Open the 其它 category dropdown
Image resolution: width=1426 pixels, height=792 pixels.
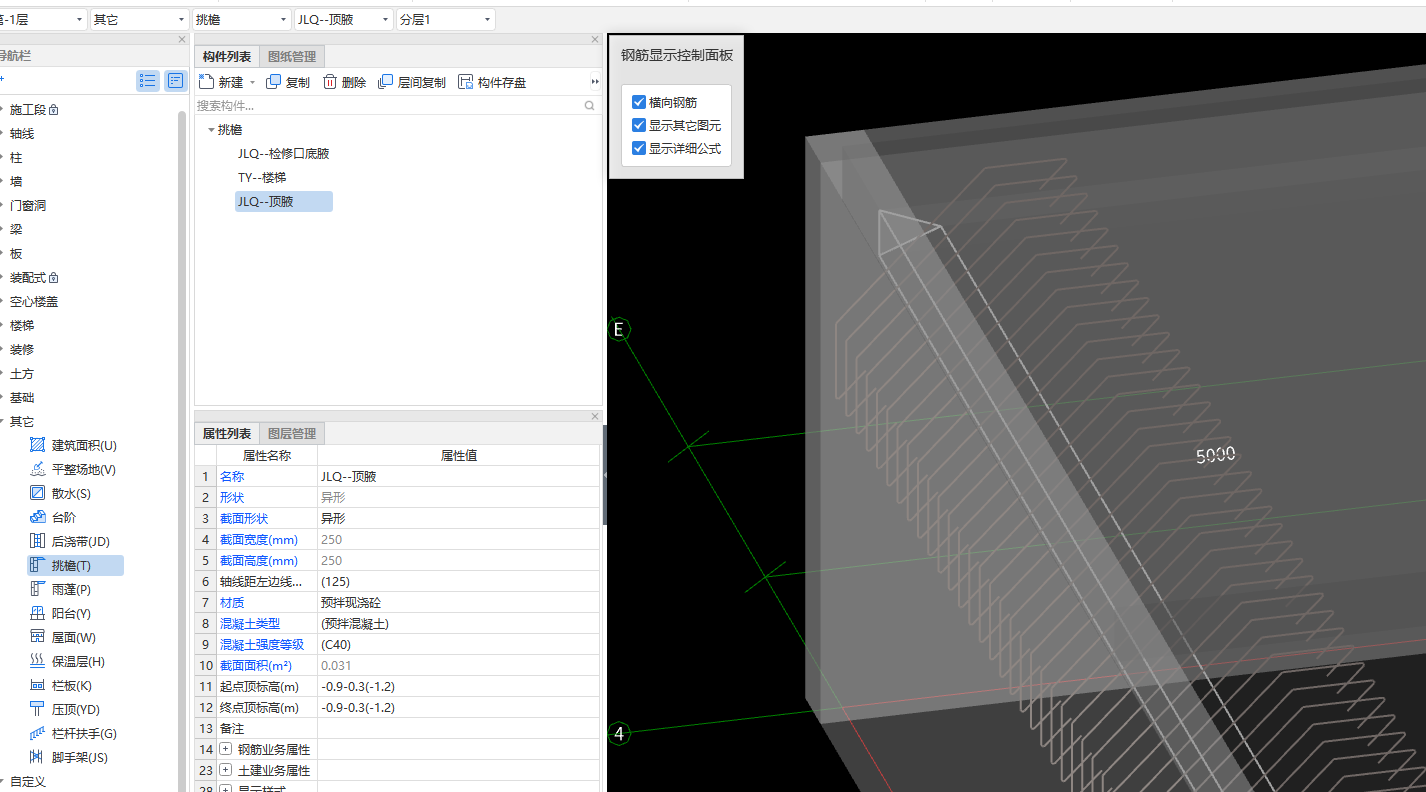click(x=140, y=19)
